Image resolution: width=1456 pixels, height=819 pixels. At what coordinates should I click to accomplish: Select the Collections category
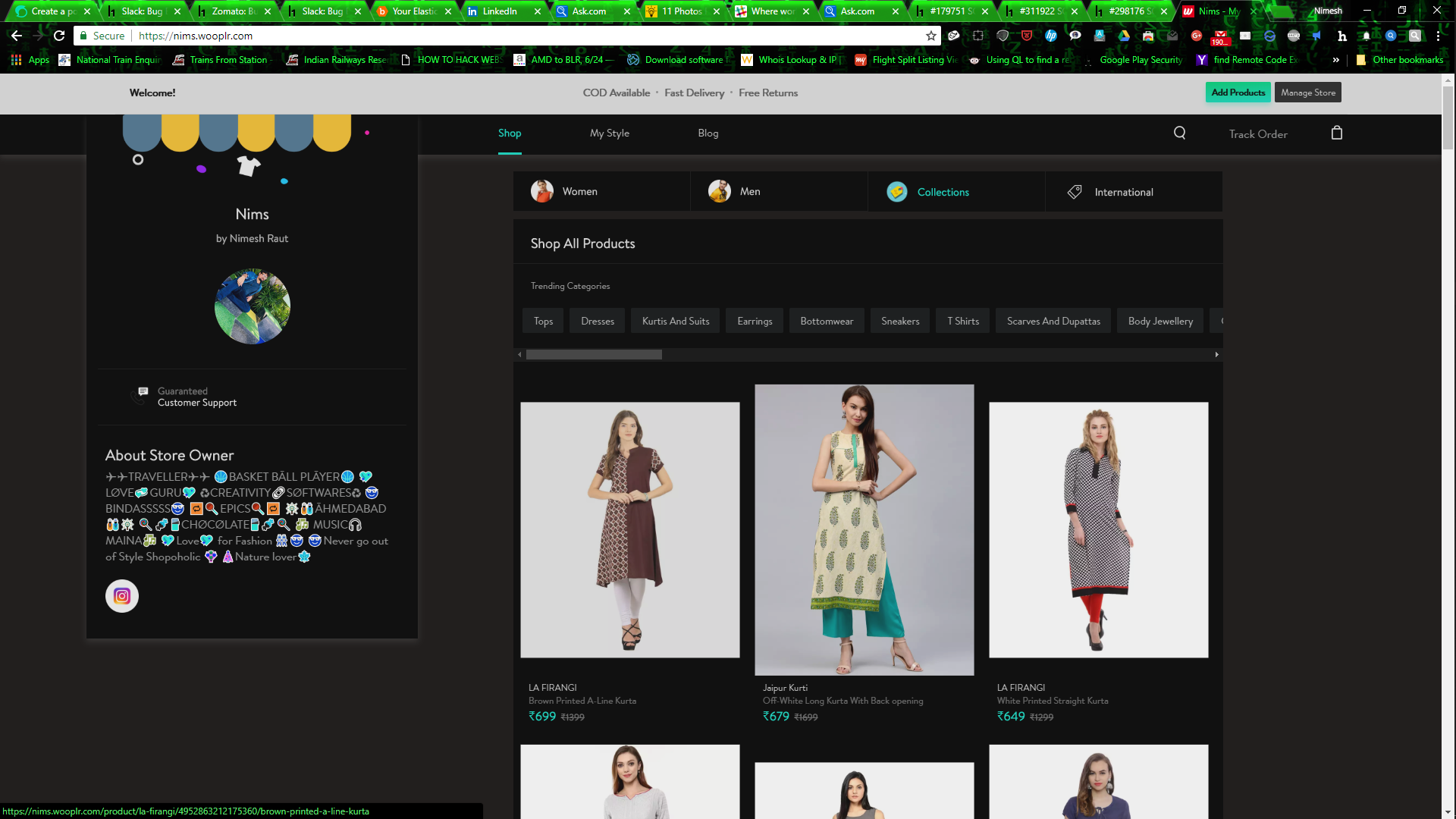tap(943, 192)
